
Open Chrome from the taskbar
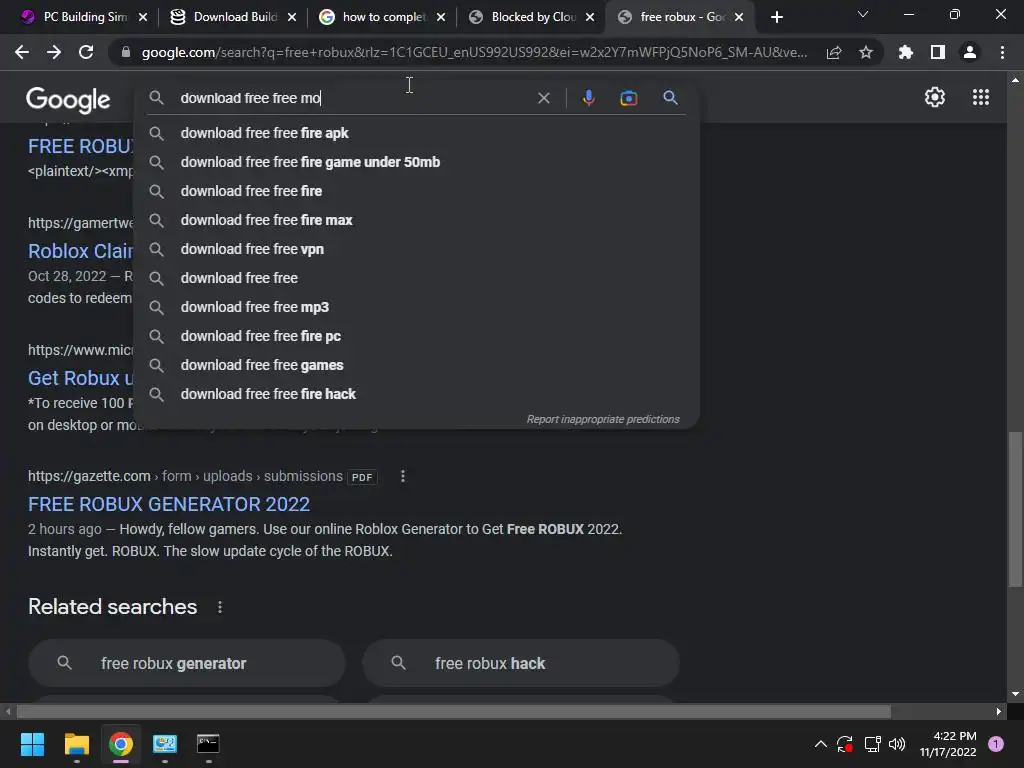[x=121, y=744]
